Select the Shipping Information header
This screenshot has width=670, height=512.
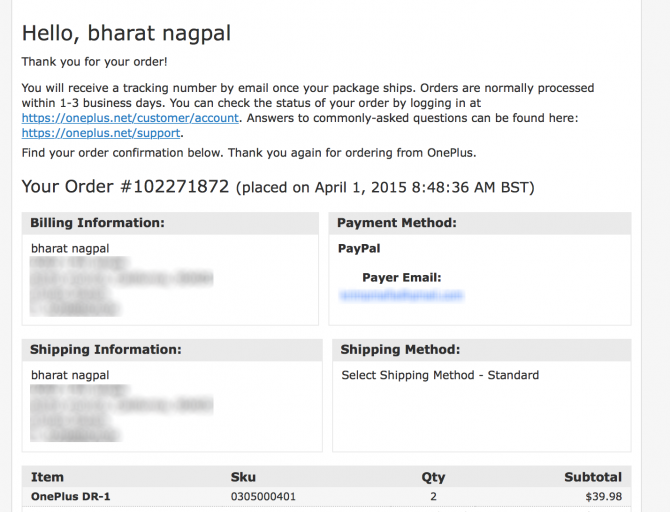106,350
